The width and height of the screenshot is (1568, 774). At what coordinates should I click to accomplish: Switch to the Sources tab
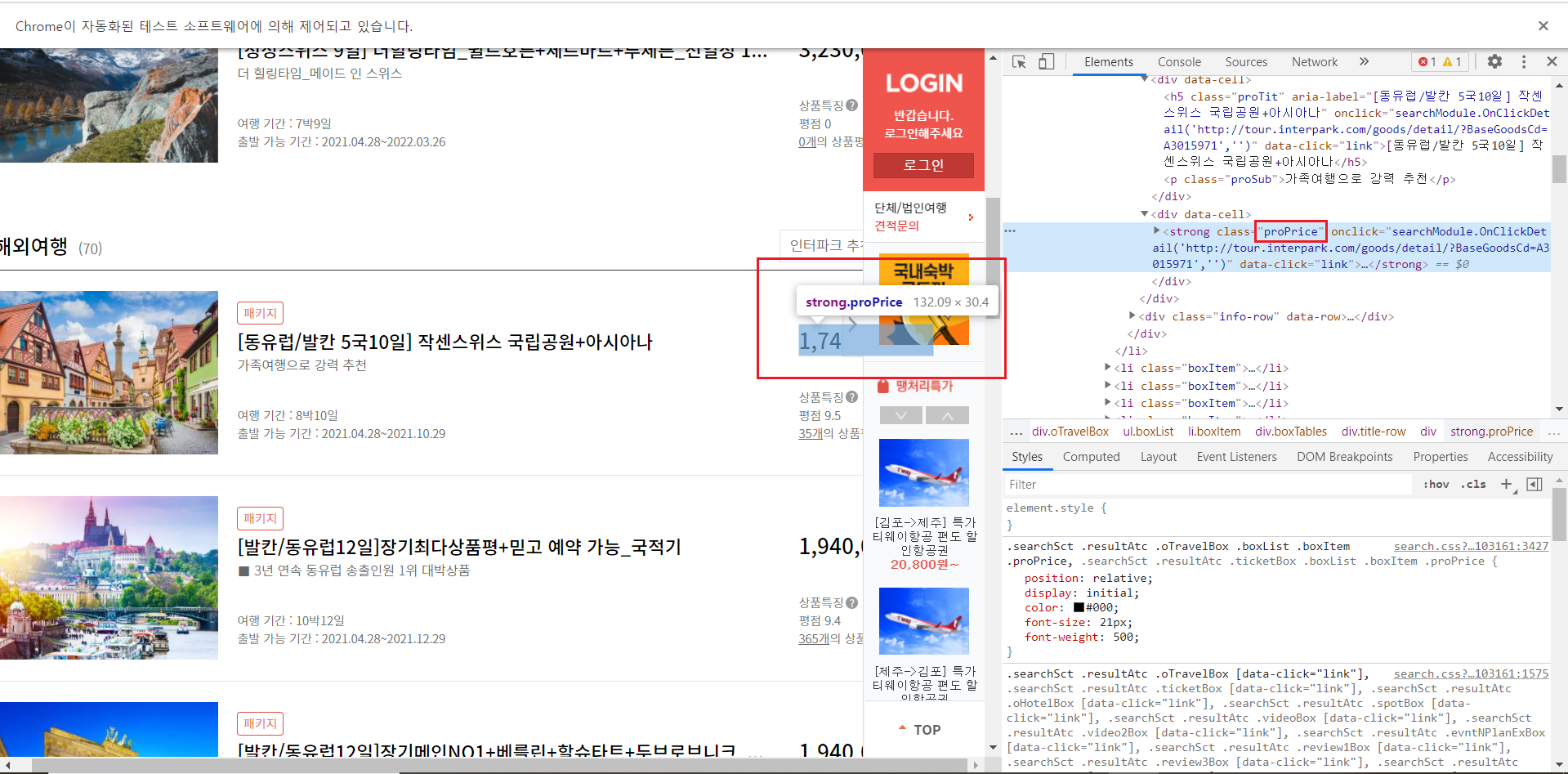[x=1246, y=62]
